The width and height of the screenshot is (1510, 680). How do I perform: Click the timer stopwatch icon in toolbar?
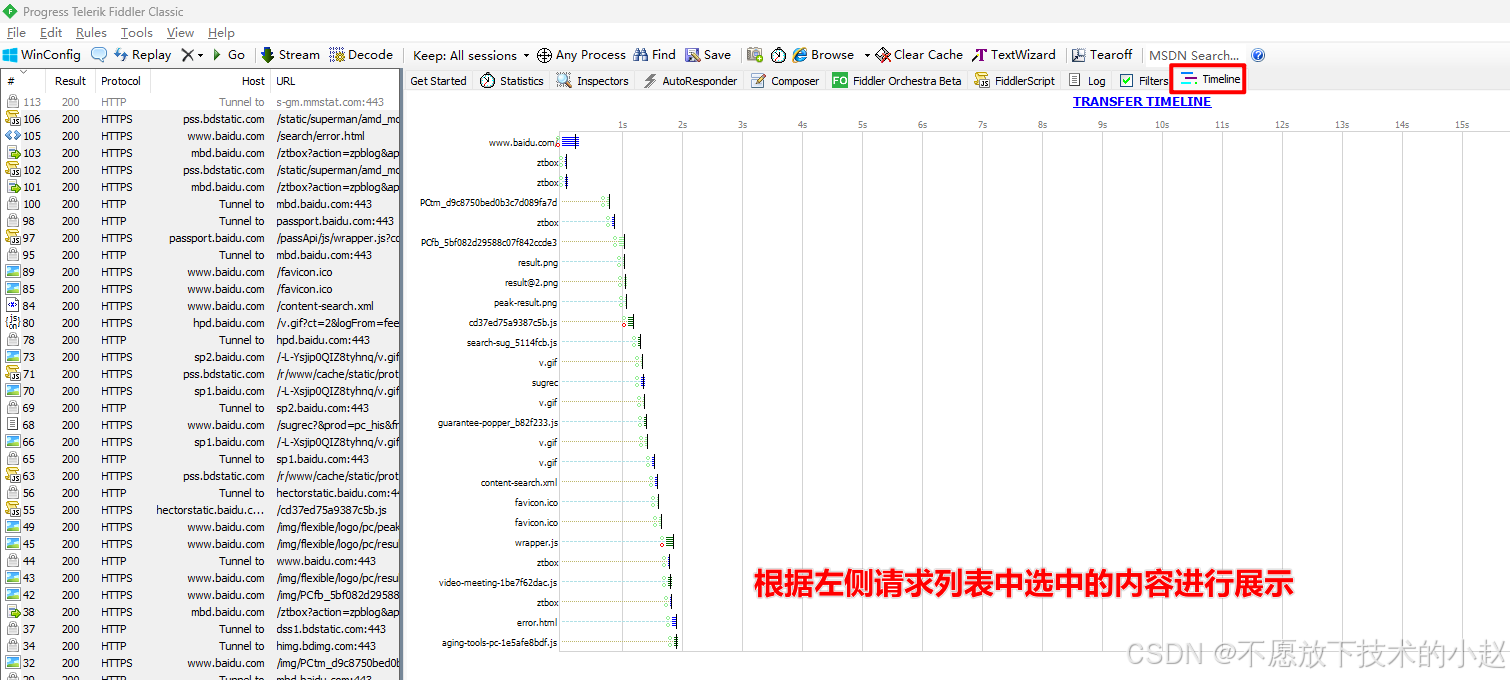[x=778, y=55]
